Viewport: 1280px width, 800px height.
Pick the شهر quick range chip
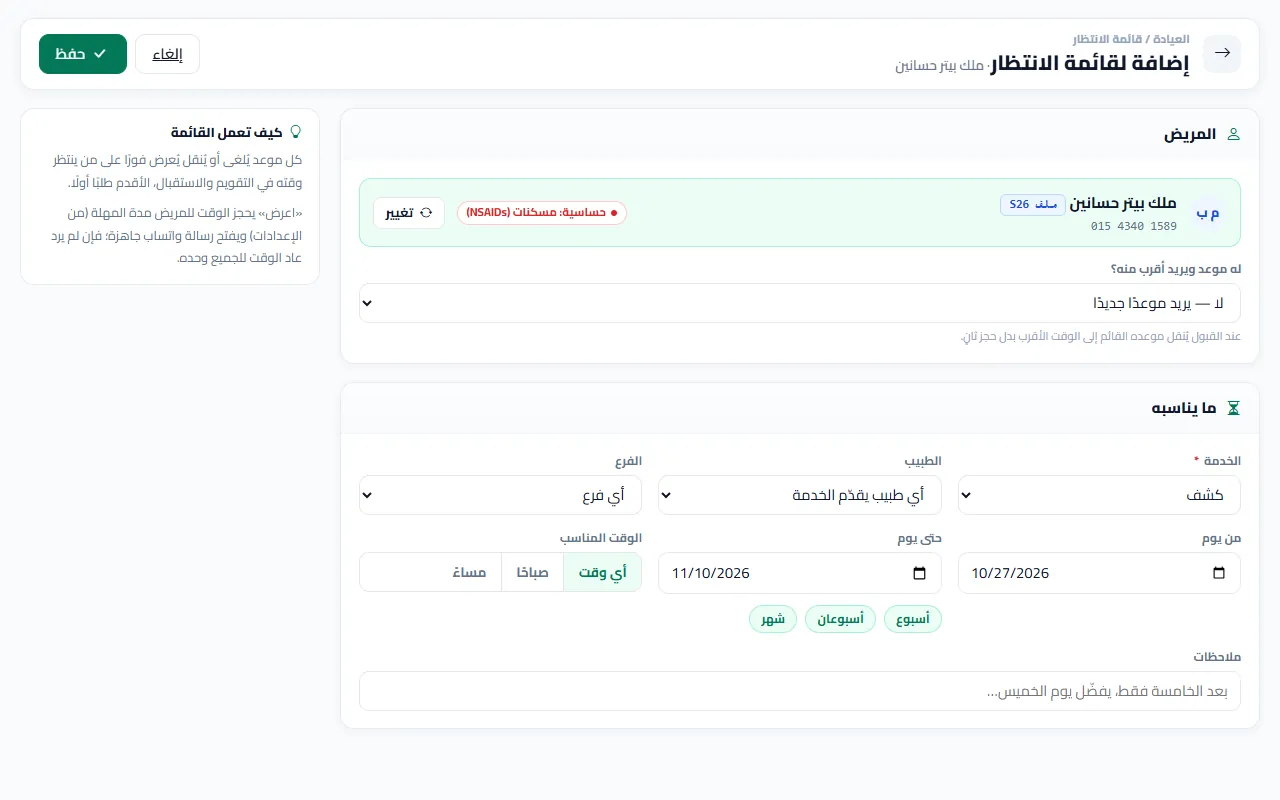[x=773, y=619]
